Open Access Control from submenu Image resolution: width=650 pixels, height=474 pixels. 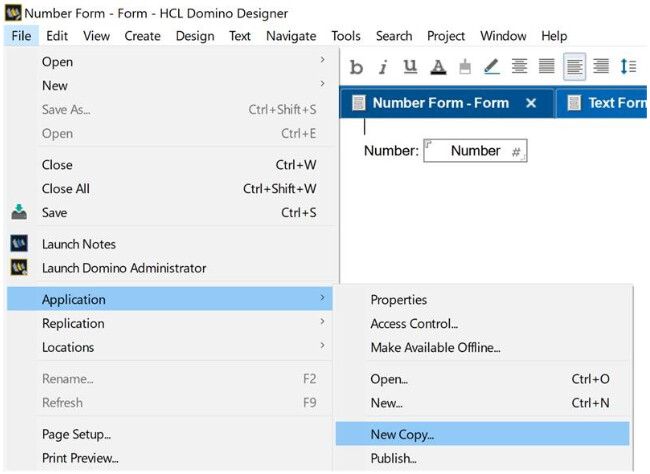click(483, 323)
